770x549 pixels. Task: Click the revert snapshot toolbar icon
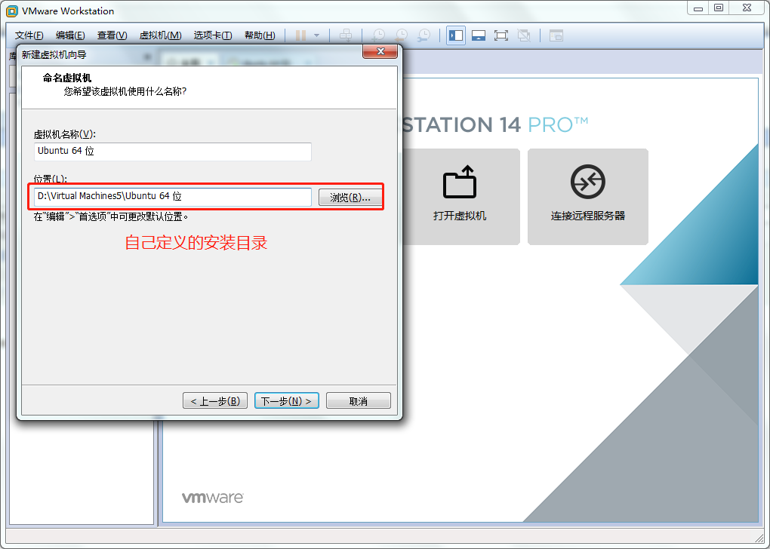401,35
